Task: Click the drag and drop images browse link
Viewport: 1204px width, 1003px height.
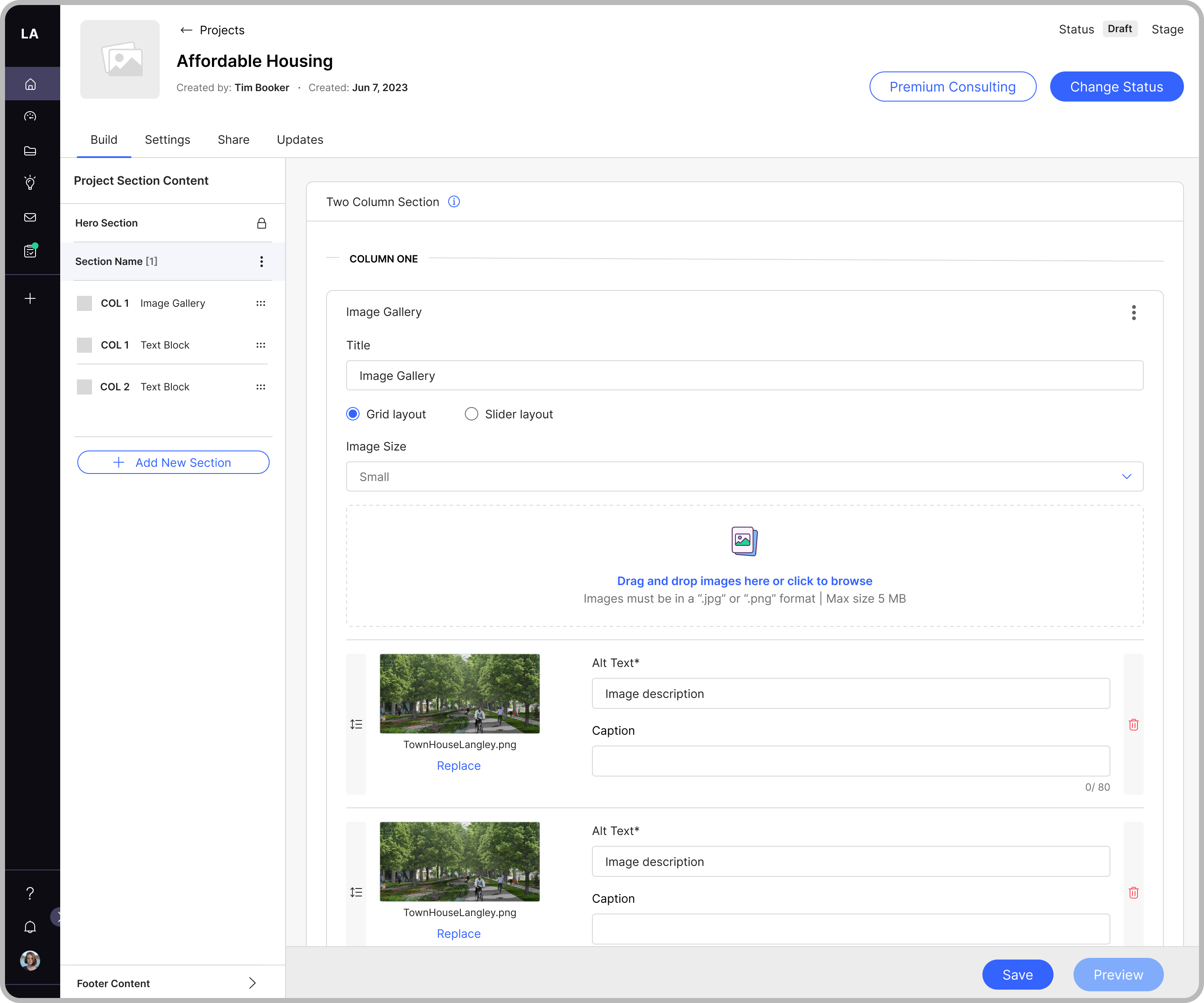Action: click(744, 580)
